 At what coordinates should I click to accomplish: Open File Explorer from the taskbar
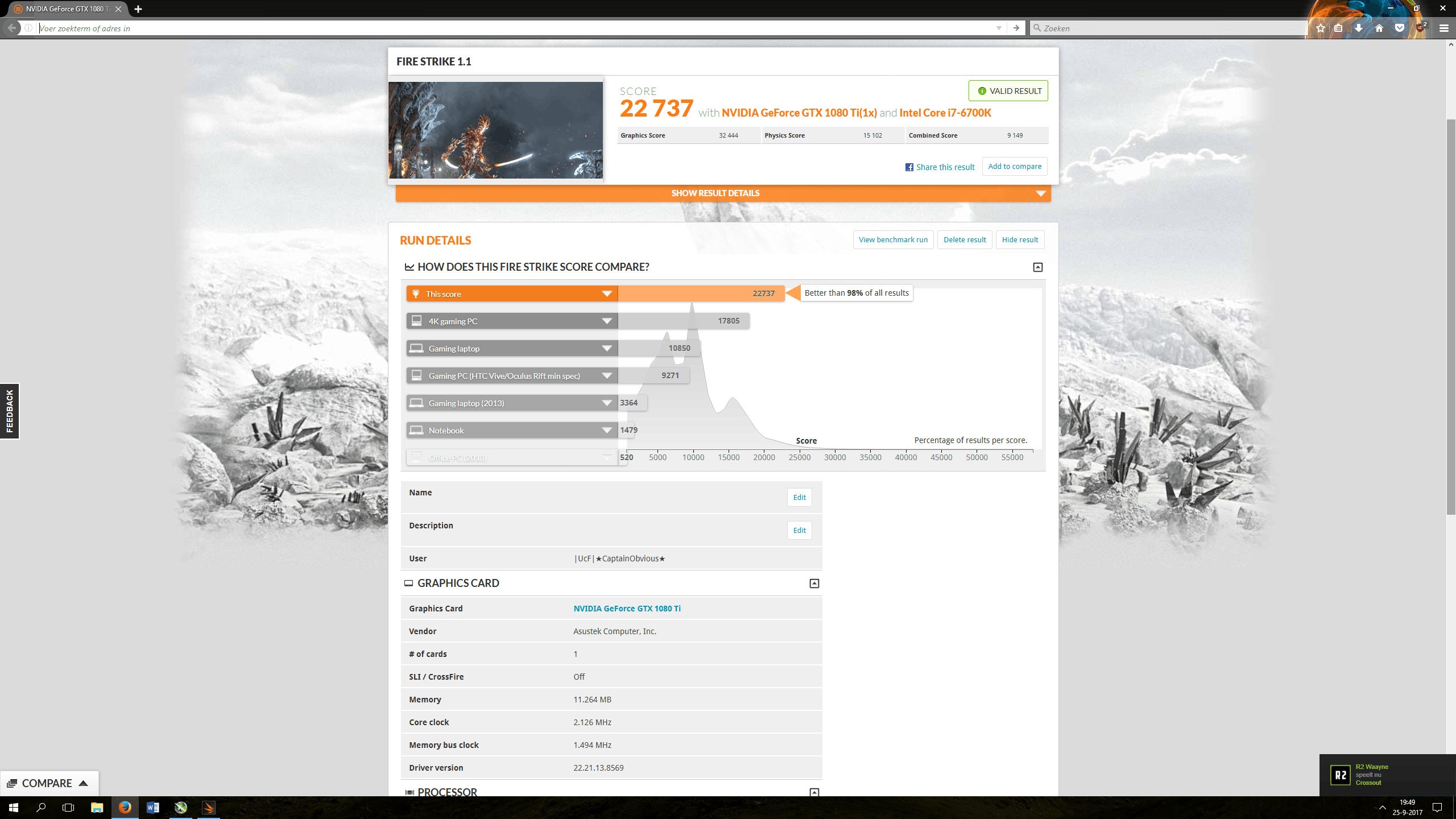click(x=97, y=808)
